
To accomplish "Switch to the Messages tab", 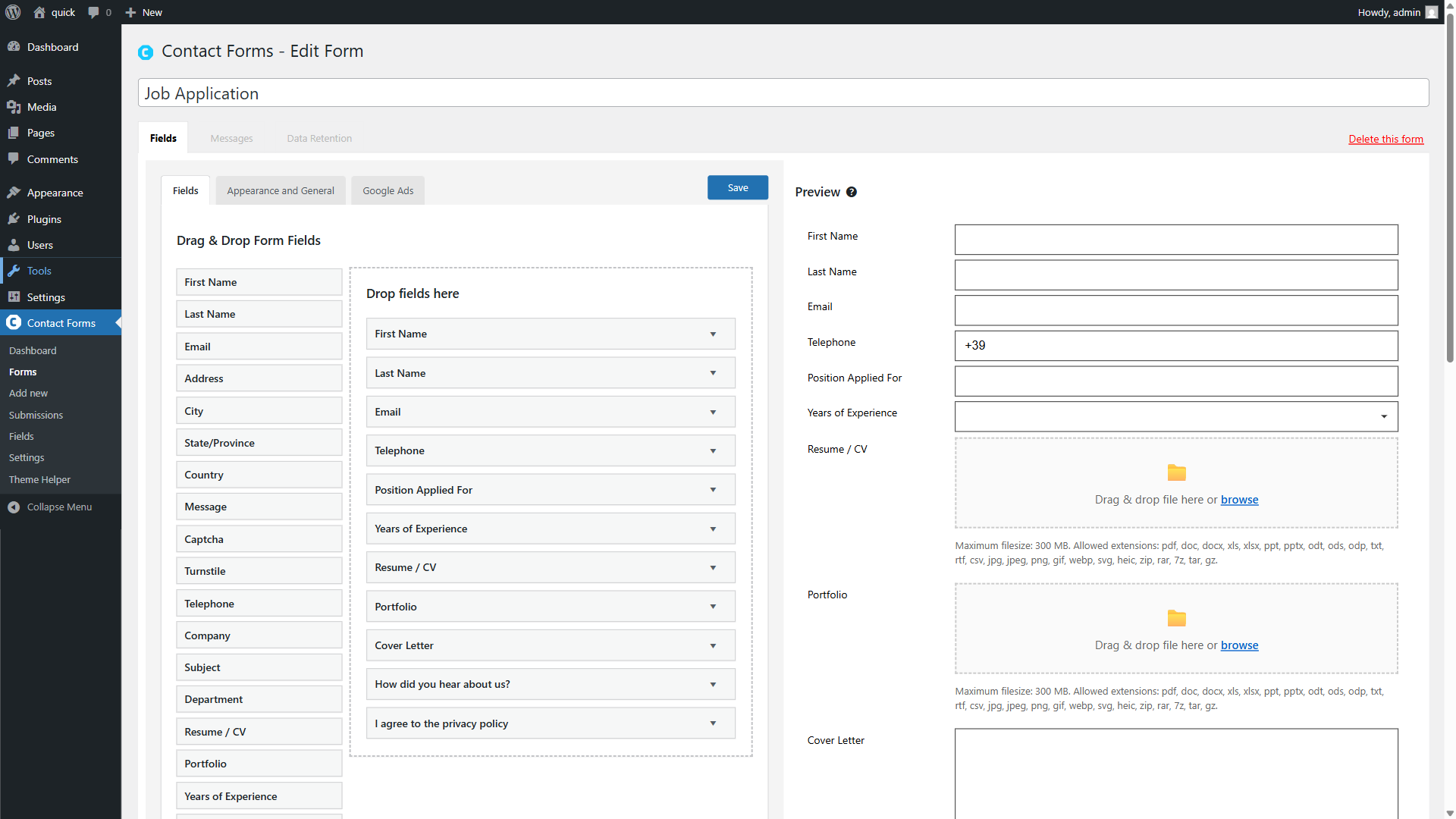I will pos(231,139).
